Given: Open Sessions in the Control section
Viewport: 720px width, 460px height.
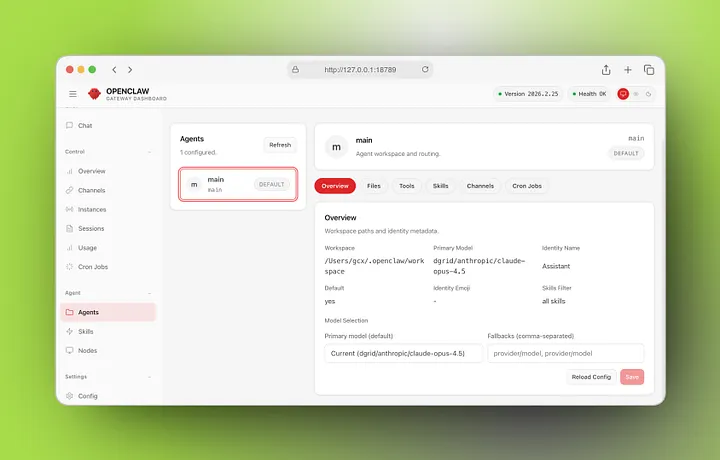Looking at the screenshot, I should tap(91, 228).
